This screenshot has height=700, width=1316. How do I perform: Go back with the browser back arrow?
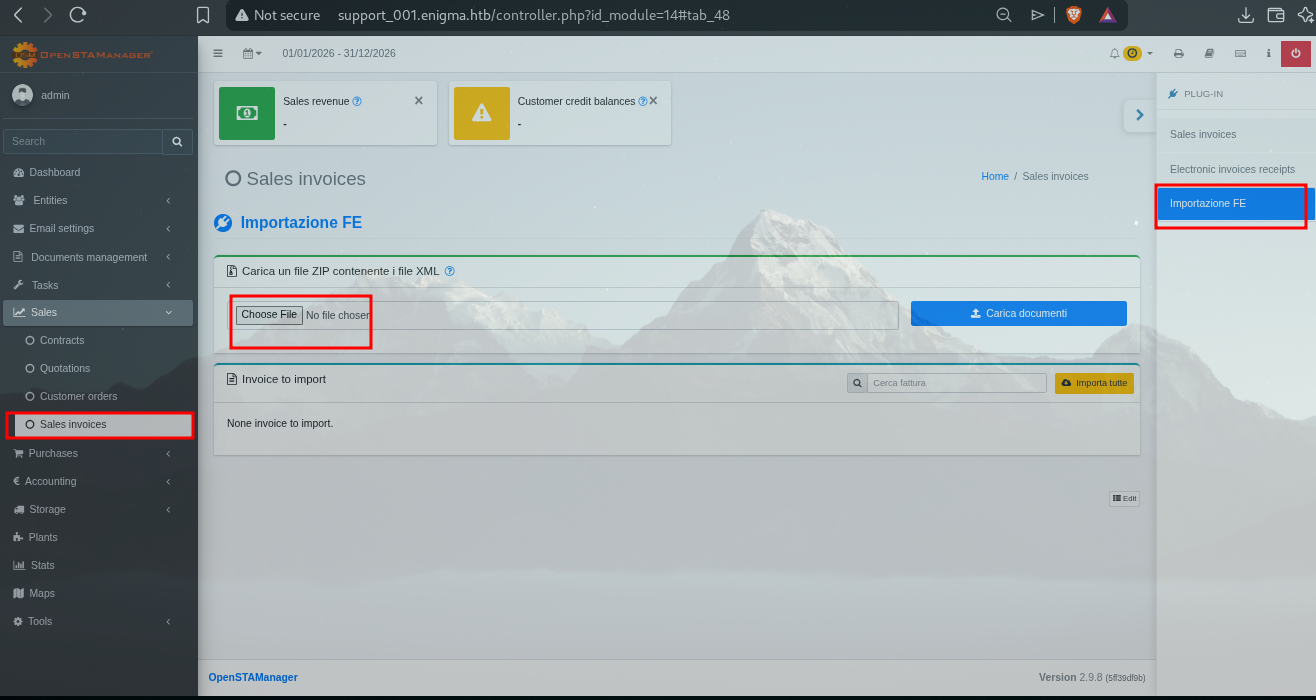18,15
